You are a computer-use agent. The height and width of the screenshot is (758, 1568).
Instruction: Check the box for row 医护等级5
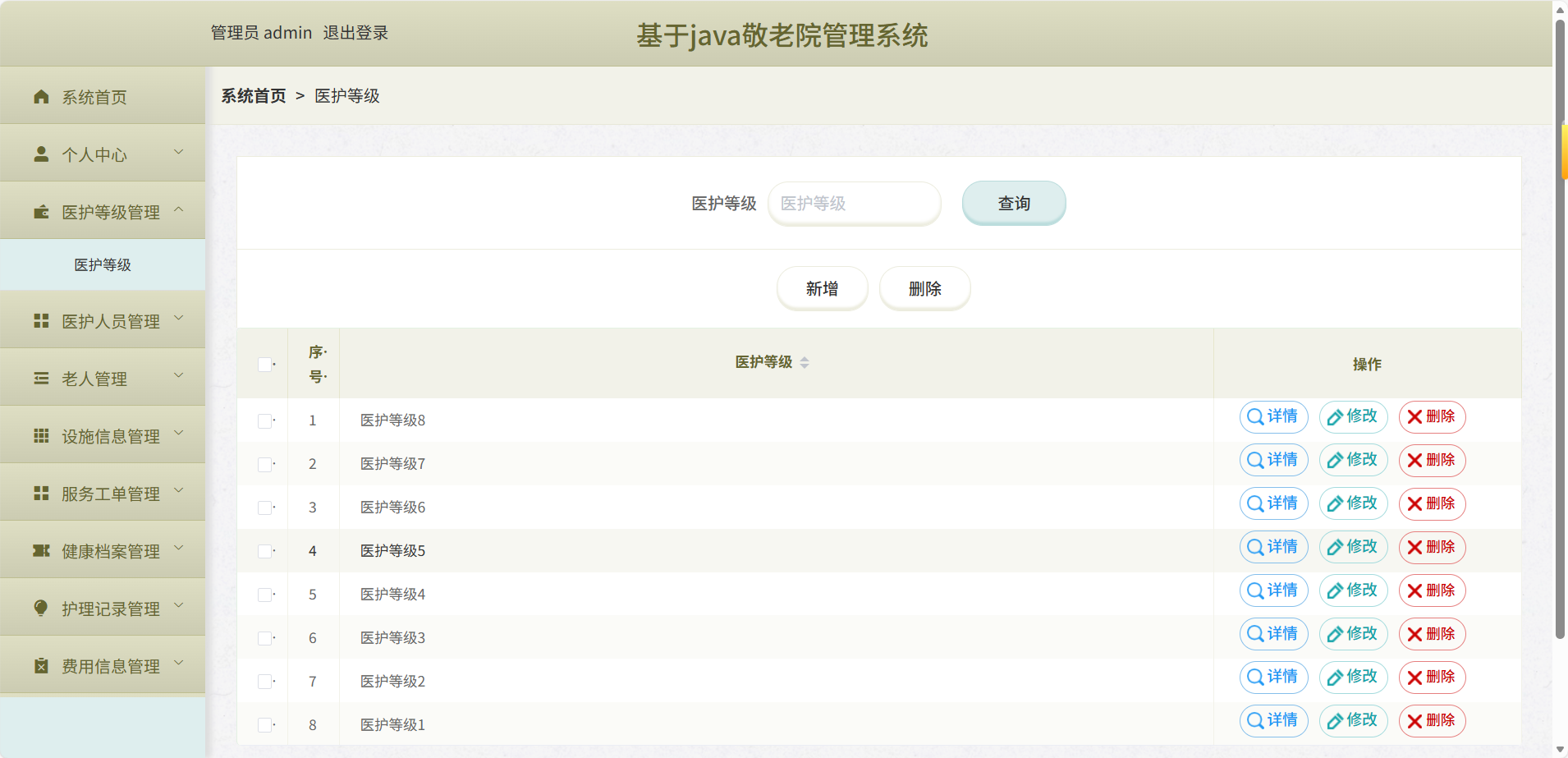coord(264,551)
